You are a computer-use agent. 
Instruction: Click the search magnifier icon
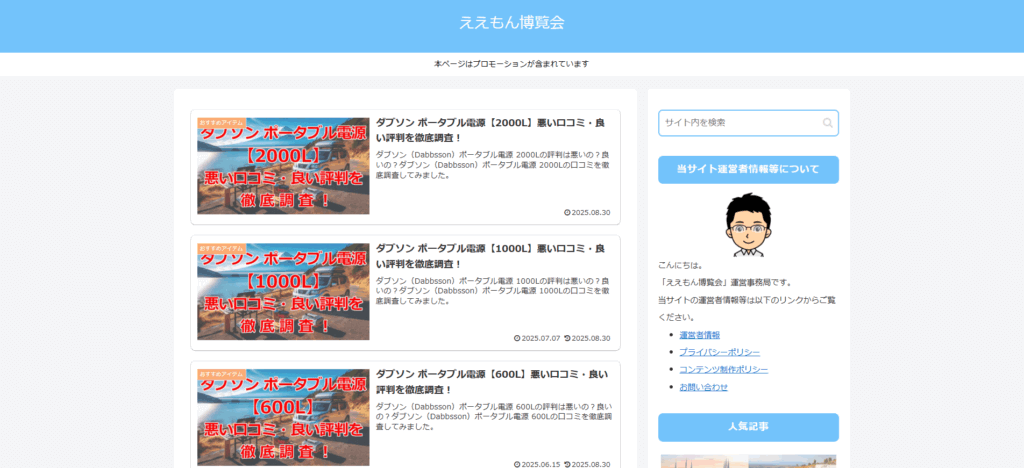pyautogui.click(x=827, y=123)
